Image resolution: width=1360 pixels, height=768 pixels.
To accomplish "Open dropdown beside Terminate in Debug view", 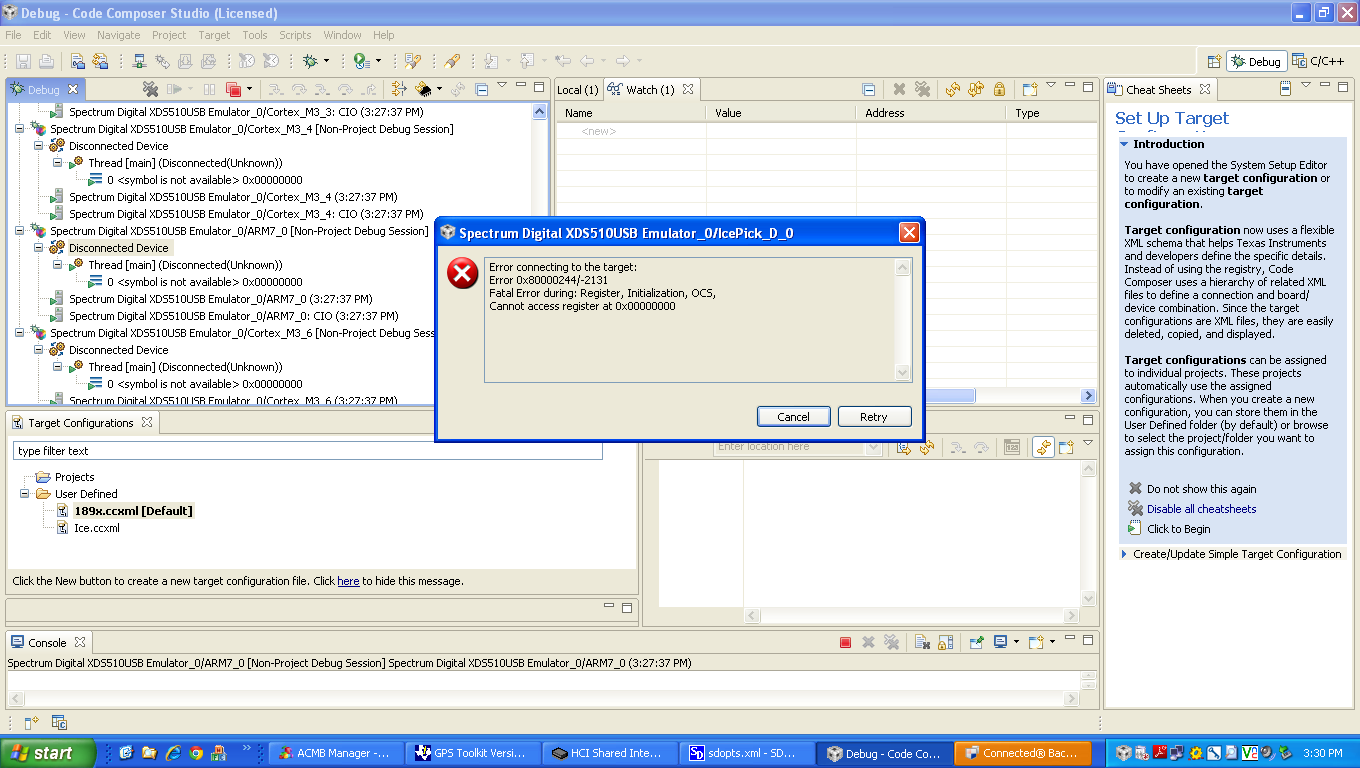I will pos(249,89).
